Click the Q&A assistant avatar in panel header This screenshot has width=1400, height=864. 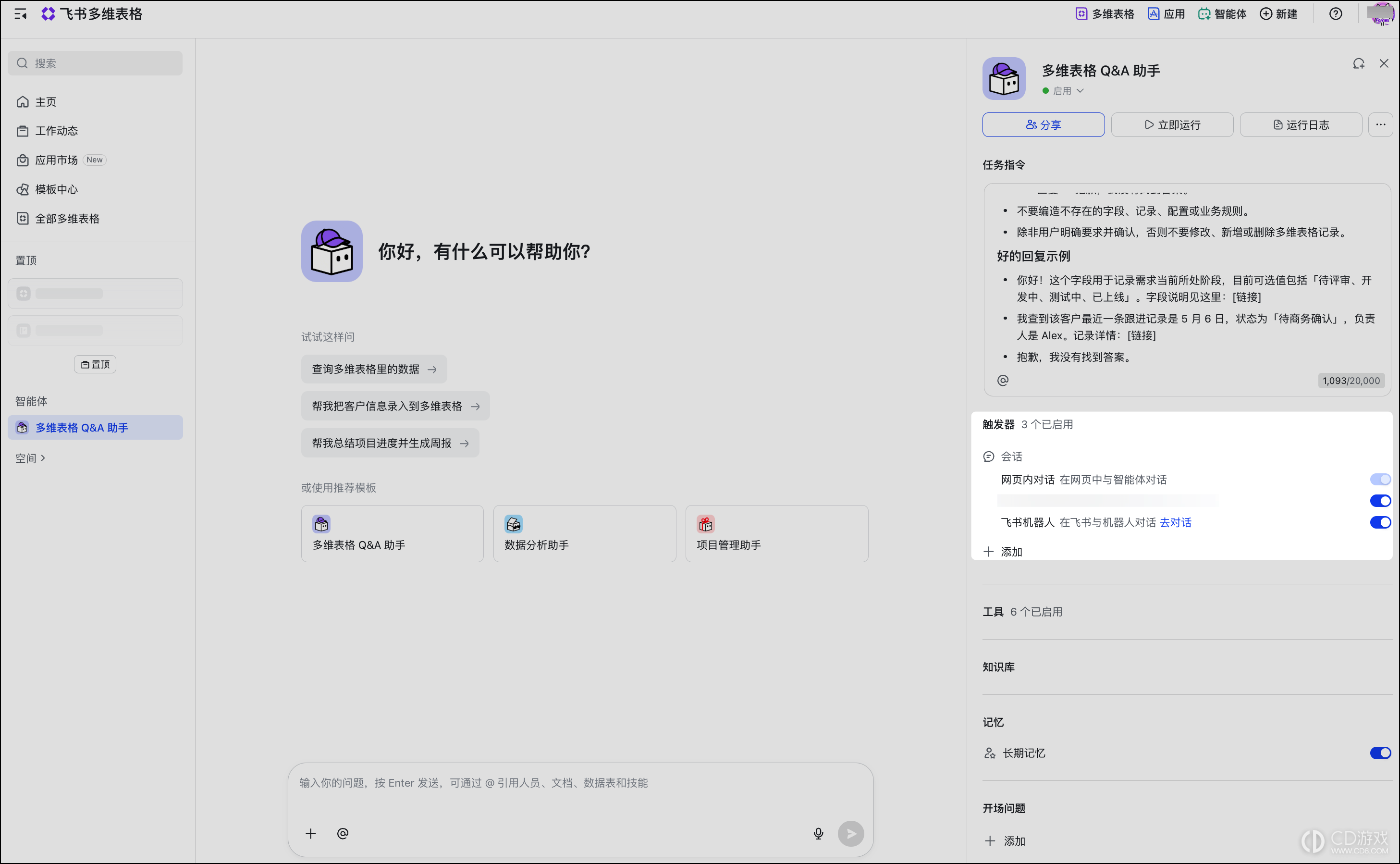coord(1004,78)
